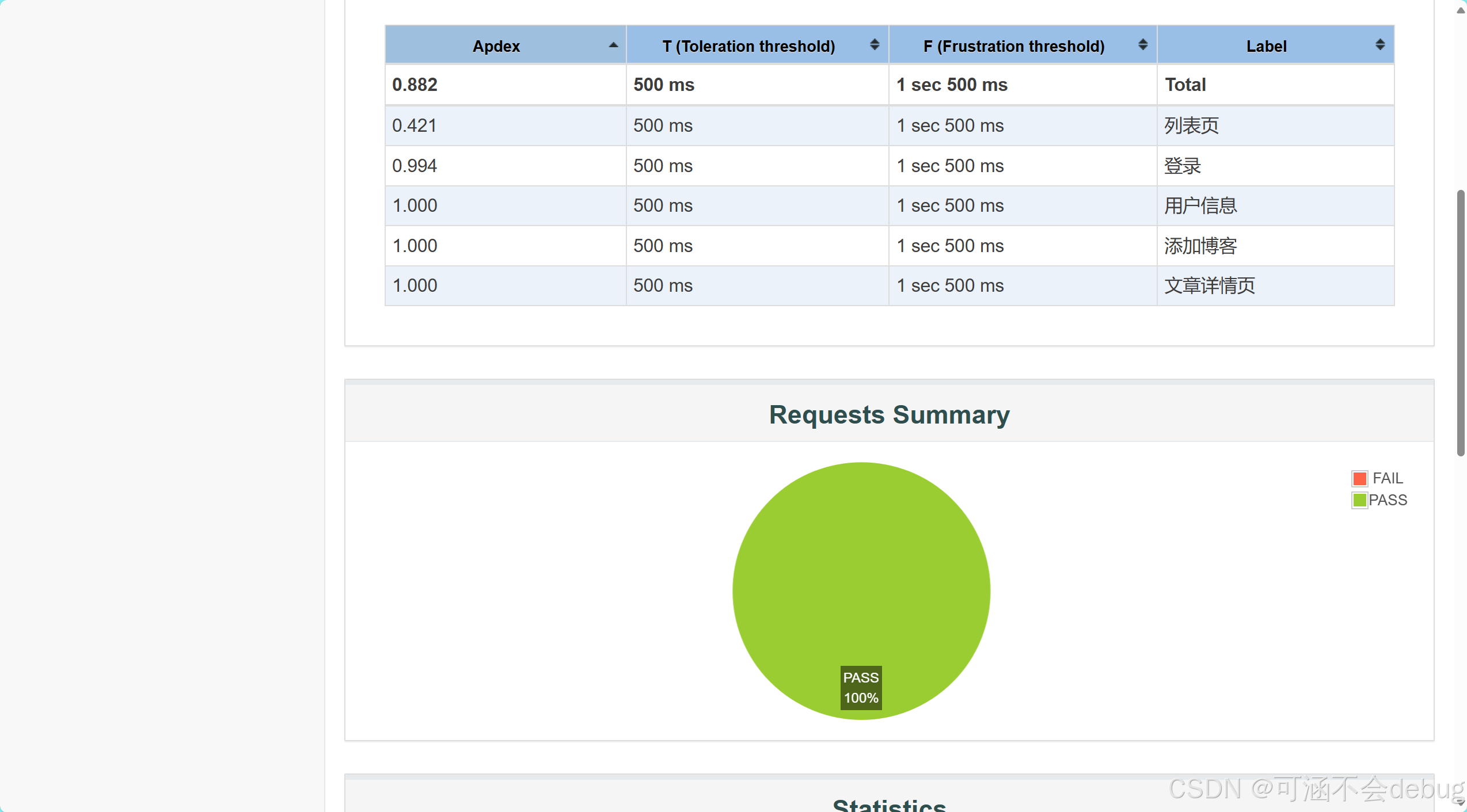Click the scroll-up arrow at top right

click(x=1461, y=10)
